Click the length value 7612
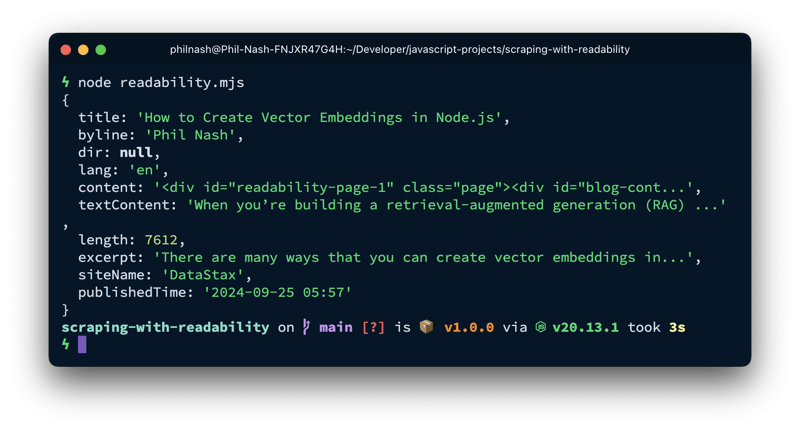Screen dimensions: 800x431 click(x=161, y=240)
